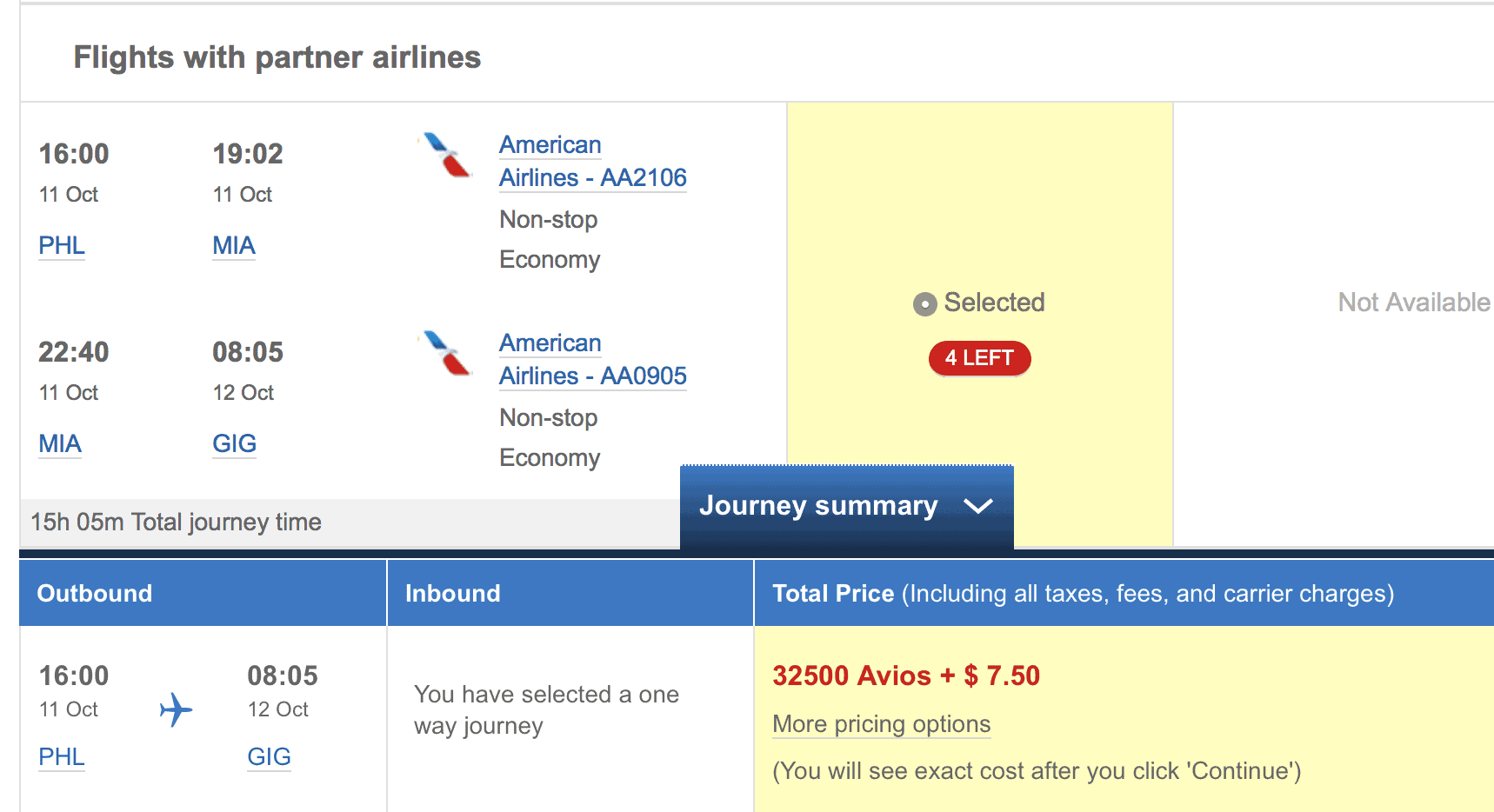Open More pricing options link
1494x812 pixels.
[881, 724]
